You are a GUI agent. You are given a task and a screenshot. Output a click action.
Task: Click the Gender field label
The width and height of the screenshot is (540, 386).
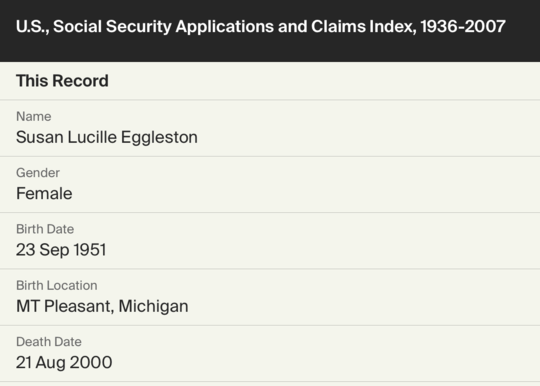pos(38,173)
